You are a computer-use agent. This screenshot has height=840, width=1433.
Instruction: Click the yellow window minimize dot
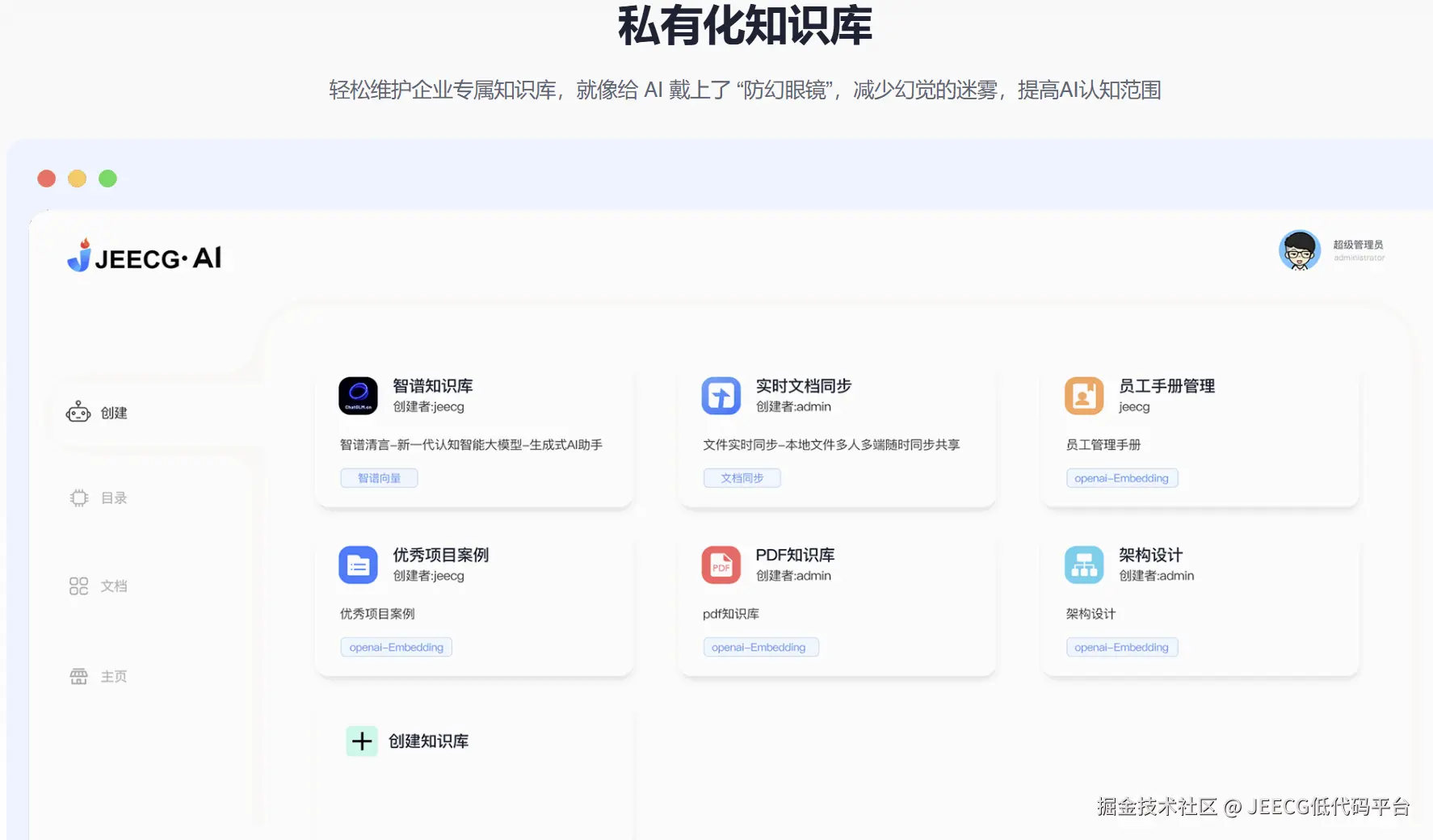click(x=77, y=178)
